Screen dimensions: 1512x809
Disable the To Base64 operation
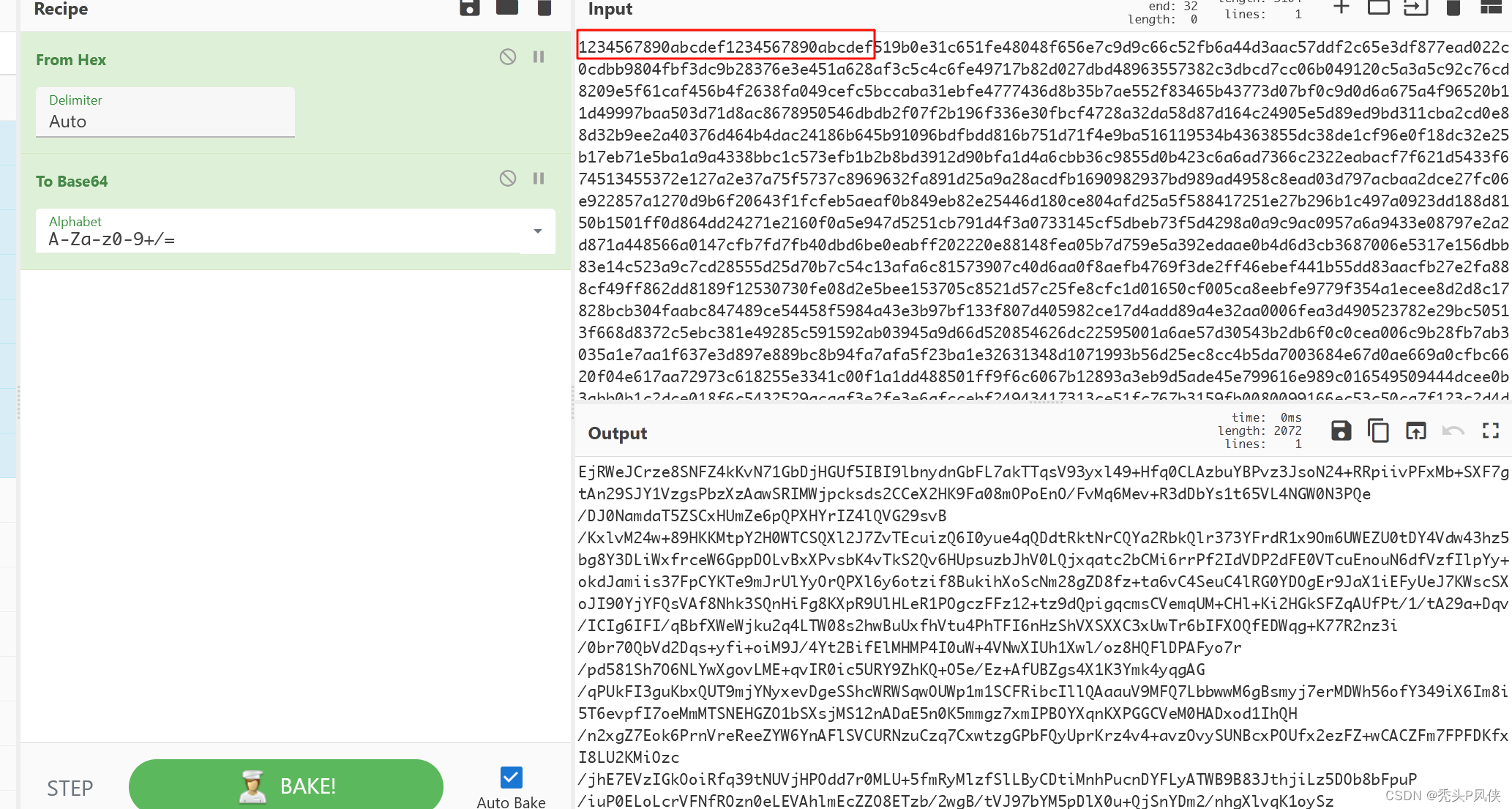(x=508, y=179)
